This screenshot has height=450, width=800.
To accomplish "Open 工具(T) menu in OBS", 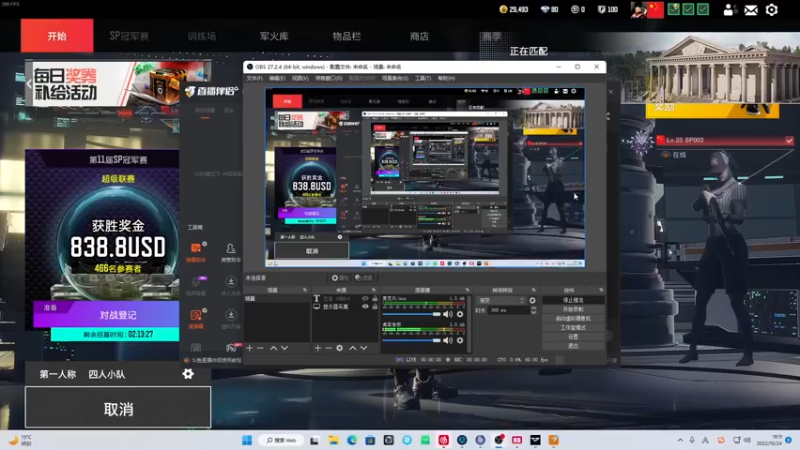I will pyautogui.click(x=422, y=78).
